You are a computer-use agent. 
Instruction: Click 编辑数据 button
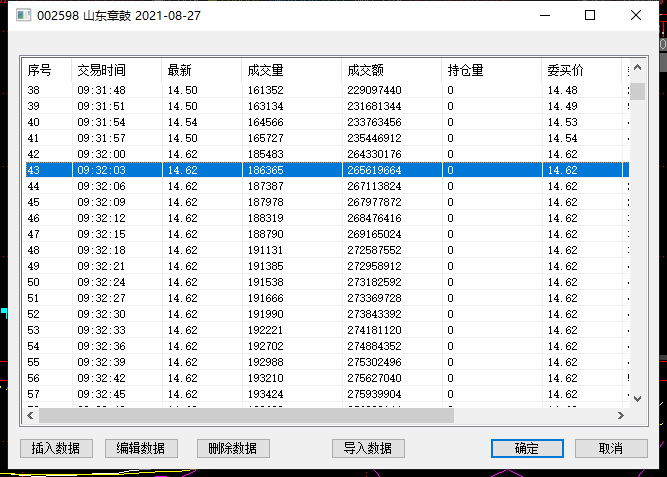pos(141,448)
